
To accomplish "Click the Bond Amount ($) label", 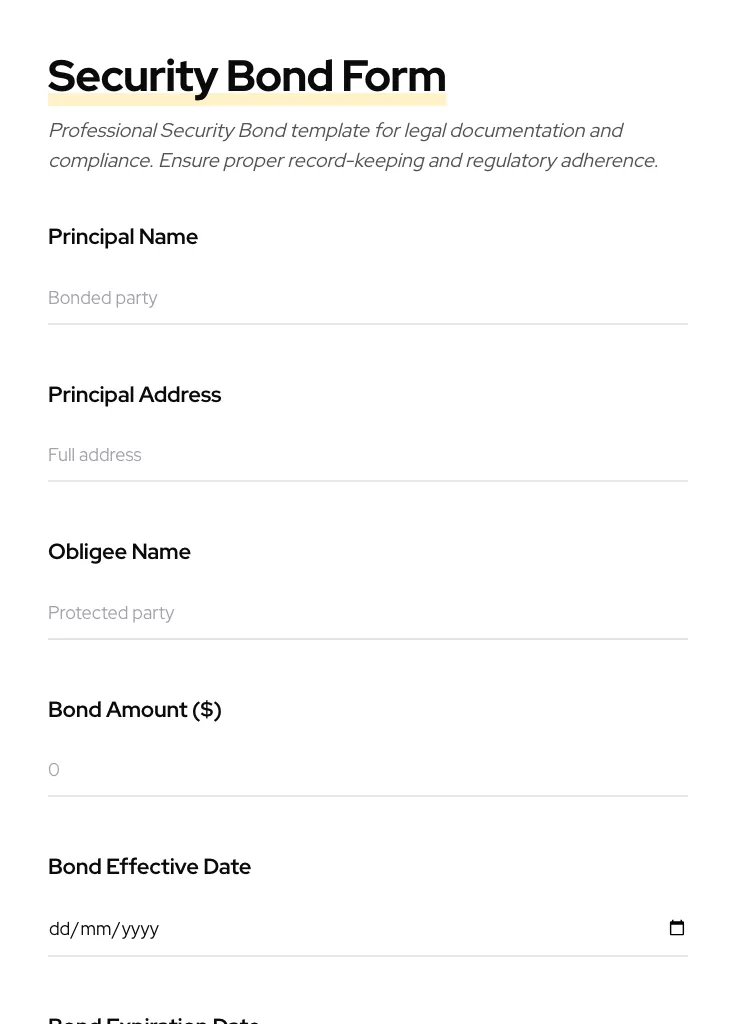I will [x=135, y=710].
